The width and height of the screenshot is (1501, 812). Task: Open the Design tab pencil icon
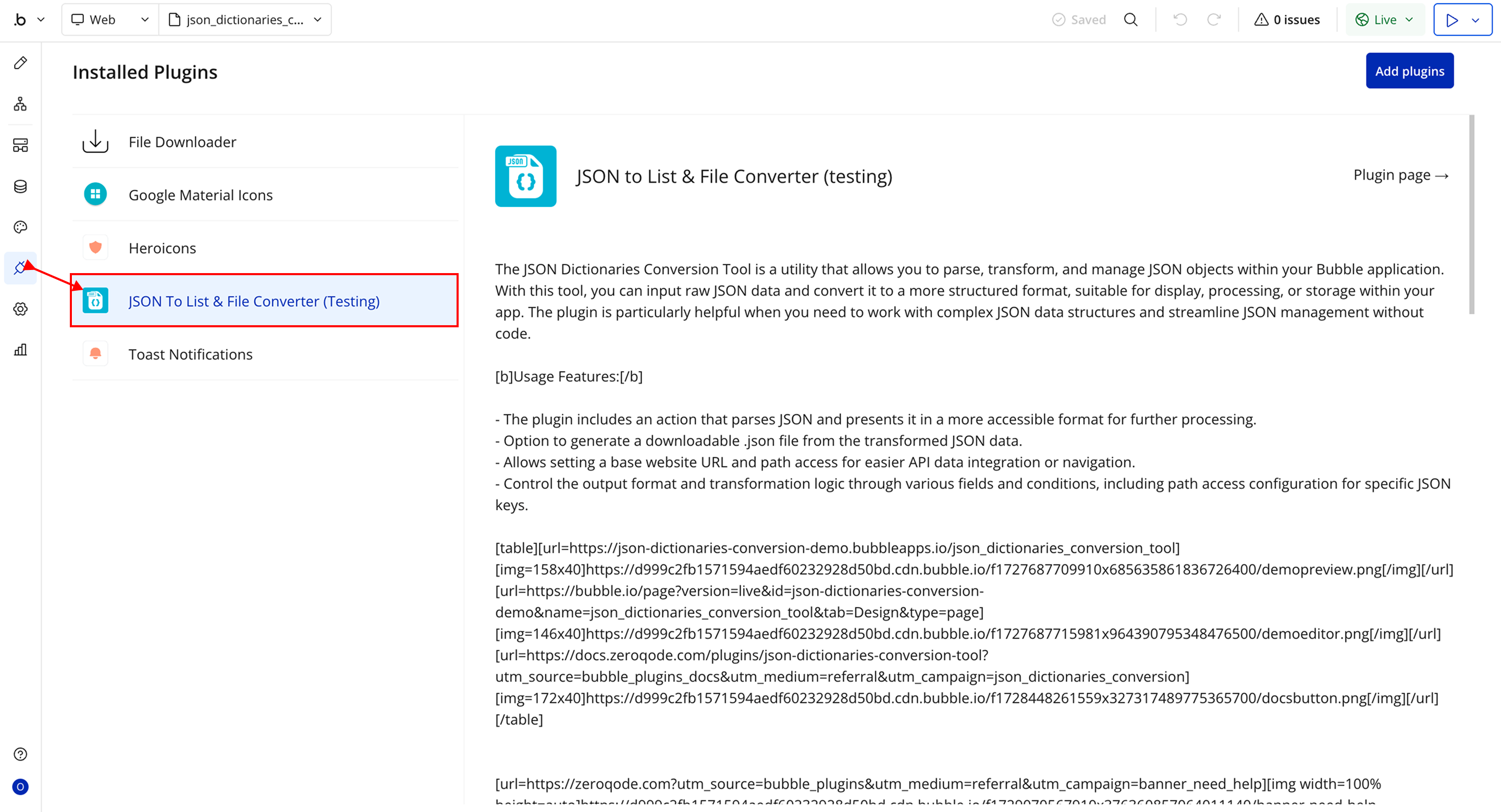[x=20, y=63]
